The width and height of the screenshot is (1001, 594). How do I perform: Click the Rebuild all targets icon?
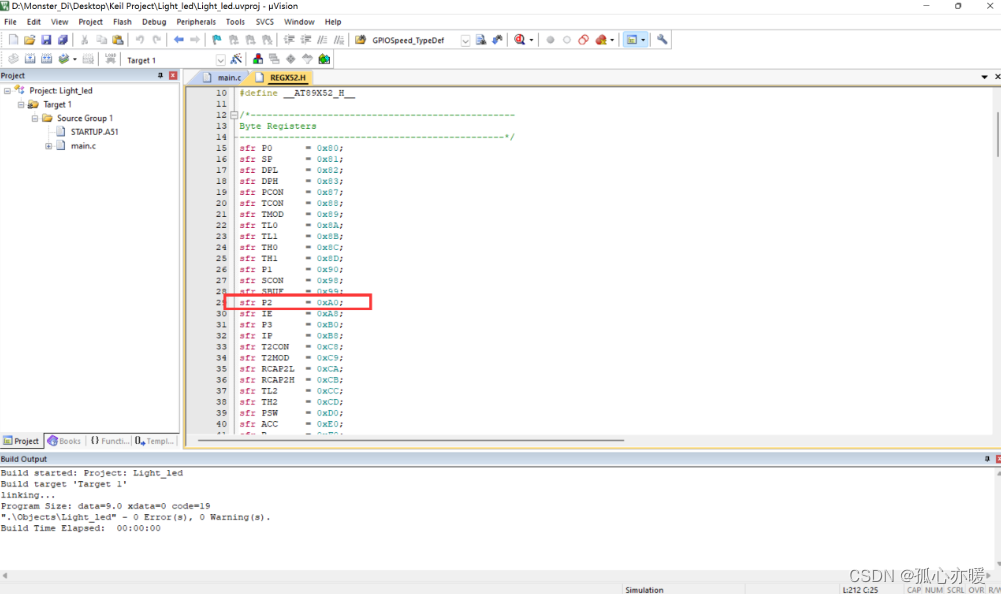46,59
